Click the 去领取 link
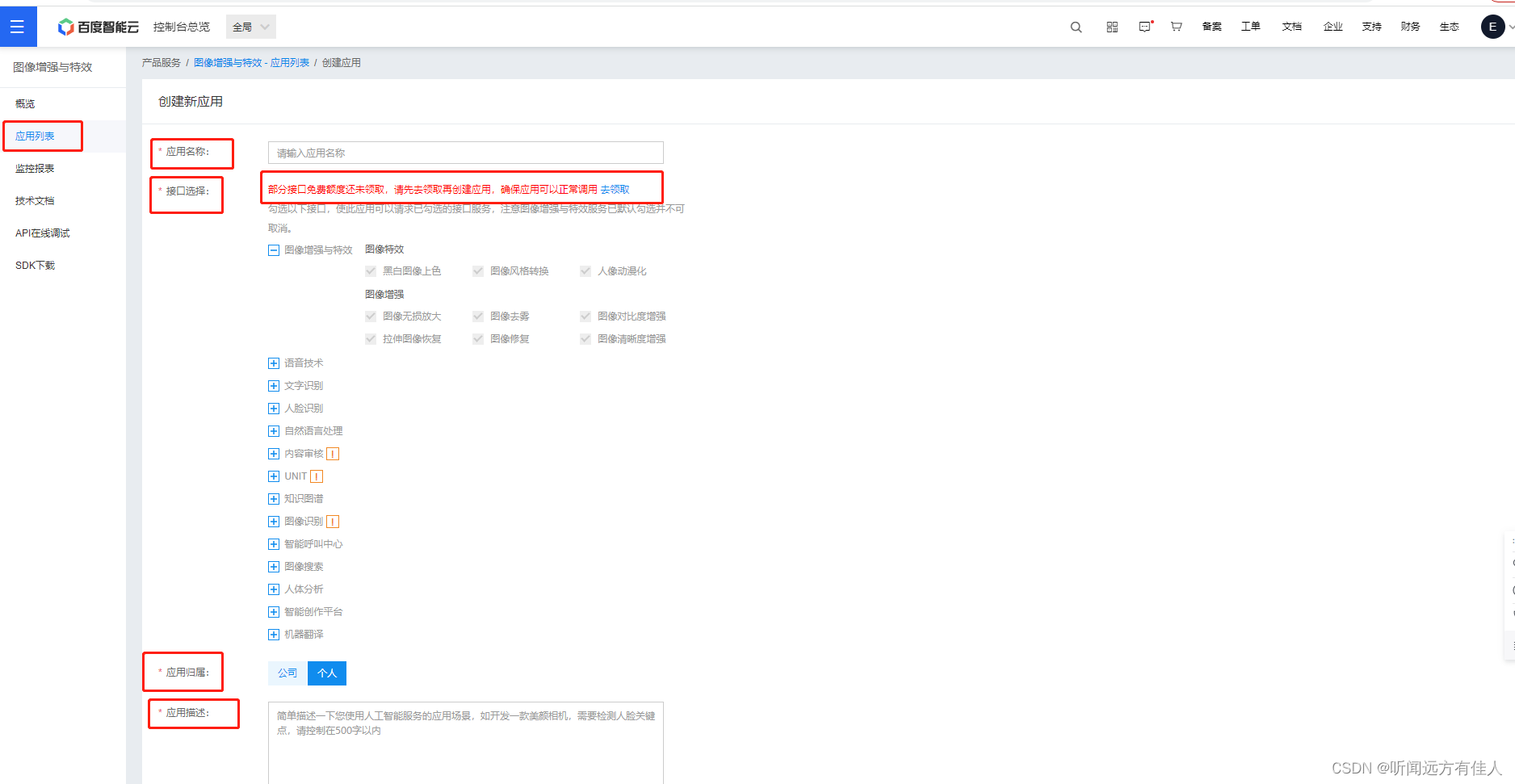Image resolution: width=1515 pixels, height=784 pixels. [615, 190]
